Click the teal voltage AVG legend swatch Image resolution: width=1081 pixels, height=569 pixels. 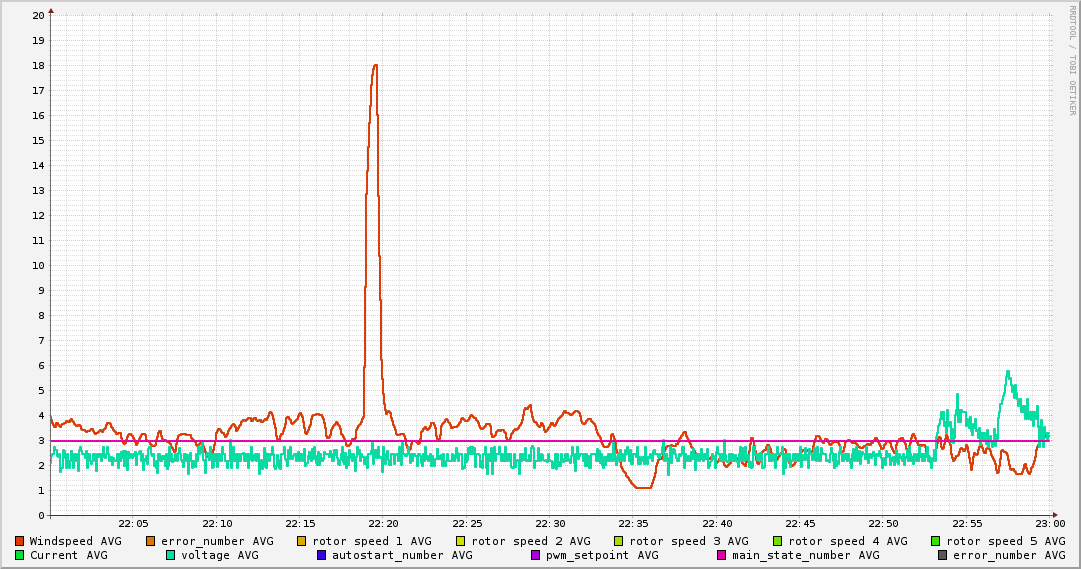pos(170,555)
